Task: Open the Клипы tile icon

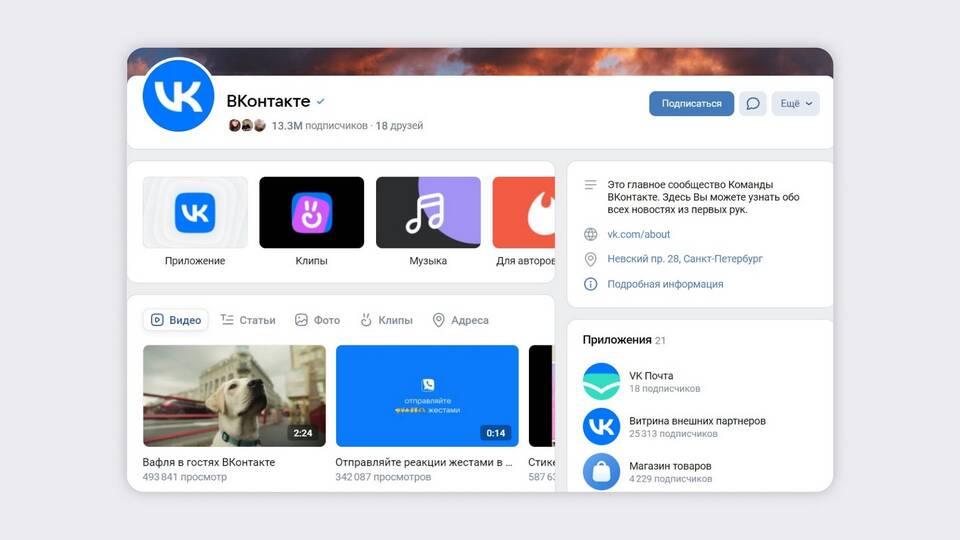Action: [311, 213]
